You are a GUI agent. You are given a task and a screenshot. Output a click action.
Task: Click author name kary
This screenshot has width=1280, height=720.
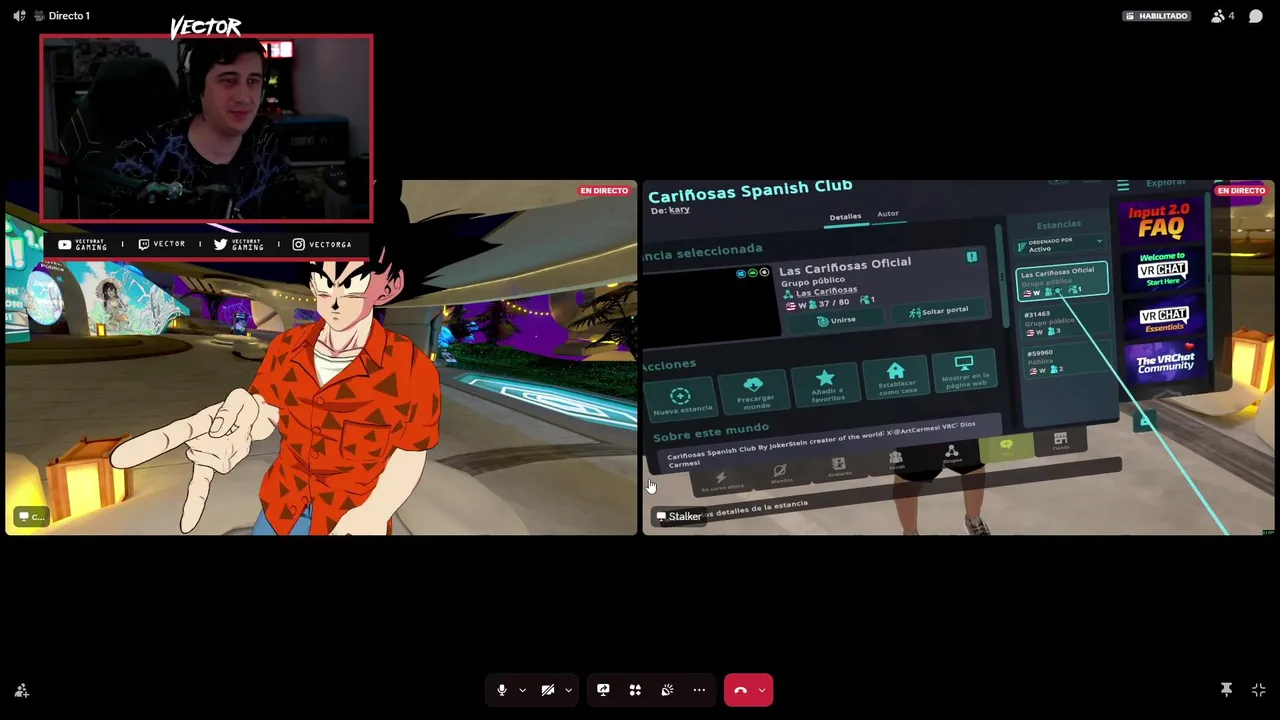(680, 210)
